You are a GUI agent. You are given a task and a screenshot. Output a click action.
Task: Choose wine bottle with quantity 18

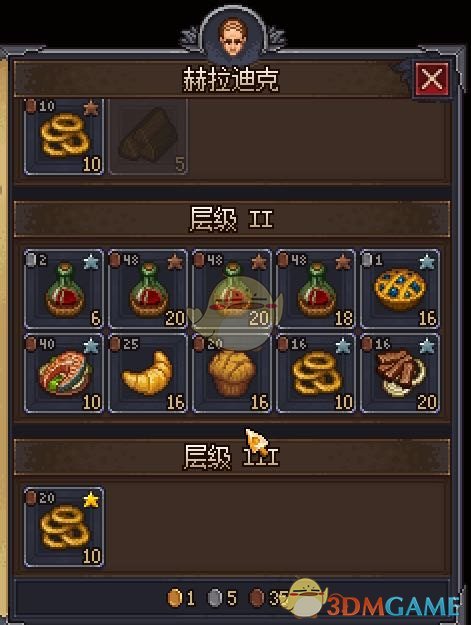(x=316, y=289)
